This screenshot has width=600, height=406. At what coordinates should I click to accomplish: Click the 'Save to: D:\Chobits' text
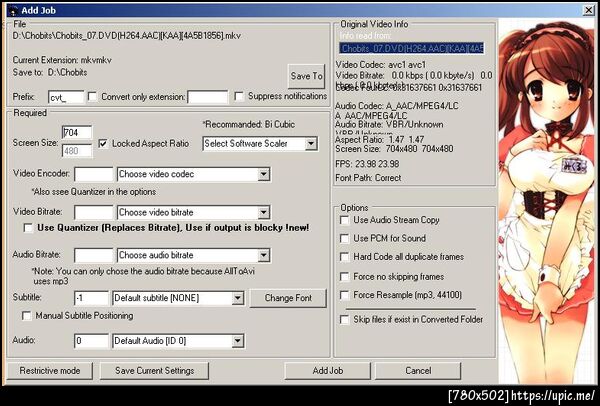click(50, 72)
